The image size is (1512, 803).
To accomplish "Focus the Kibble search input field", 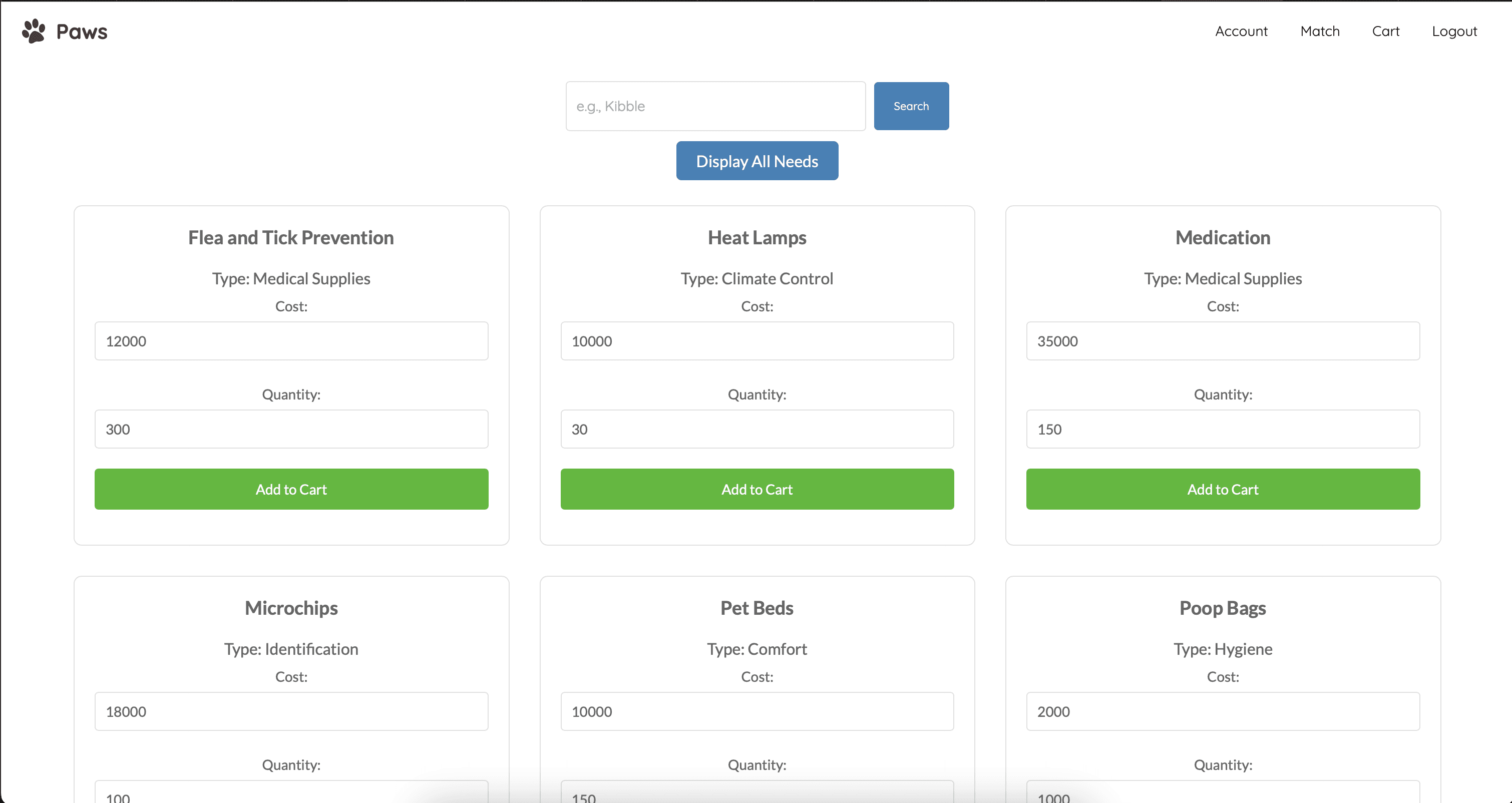I will click(x=715, y=106).
